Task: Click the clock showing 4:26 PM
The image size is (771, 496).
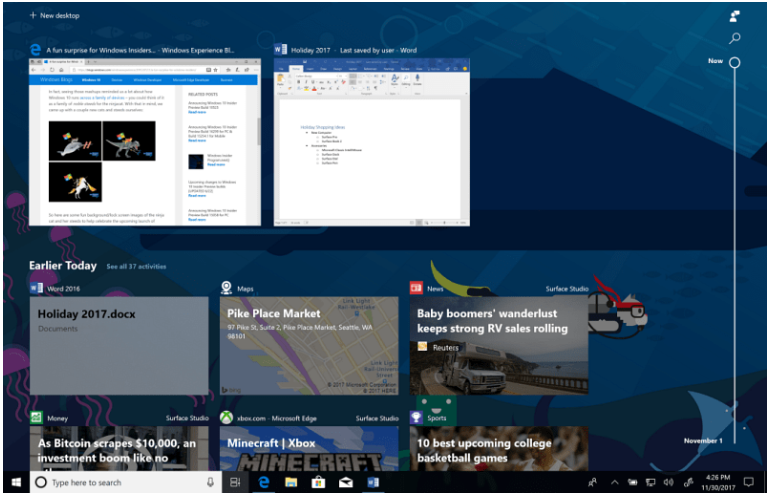Action: click(718, 482)
